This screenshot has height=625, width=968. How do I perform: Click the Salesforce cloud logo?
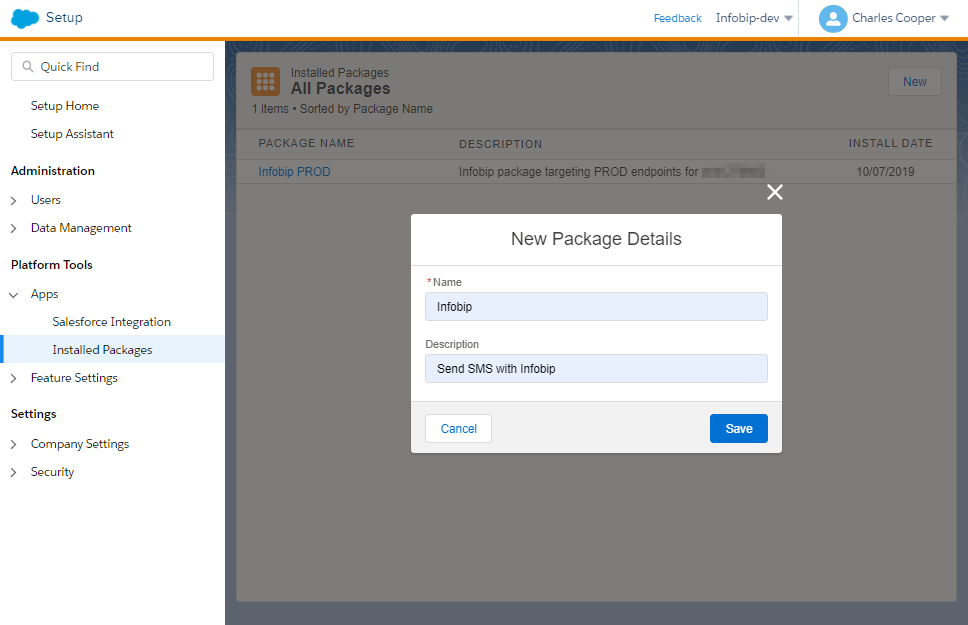25,18
